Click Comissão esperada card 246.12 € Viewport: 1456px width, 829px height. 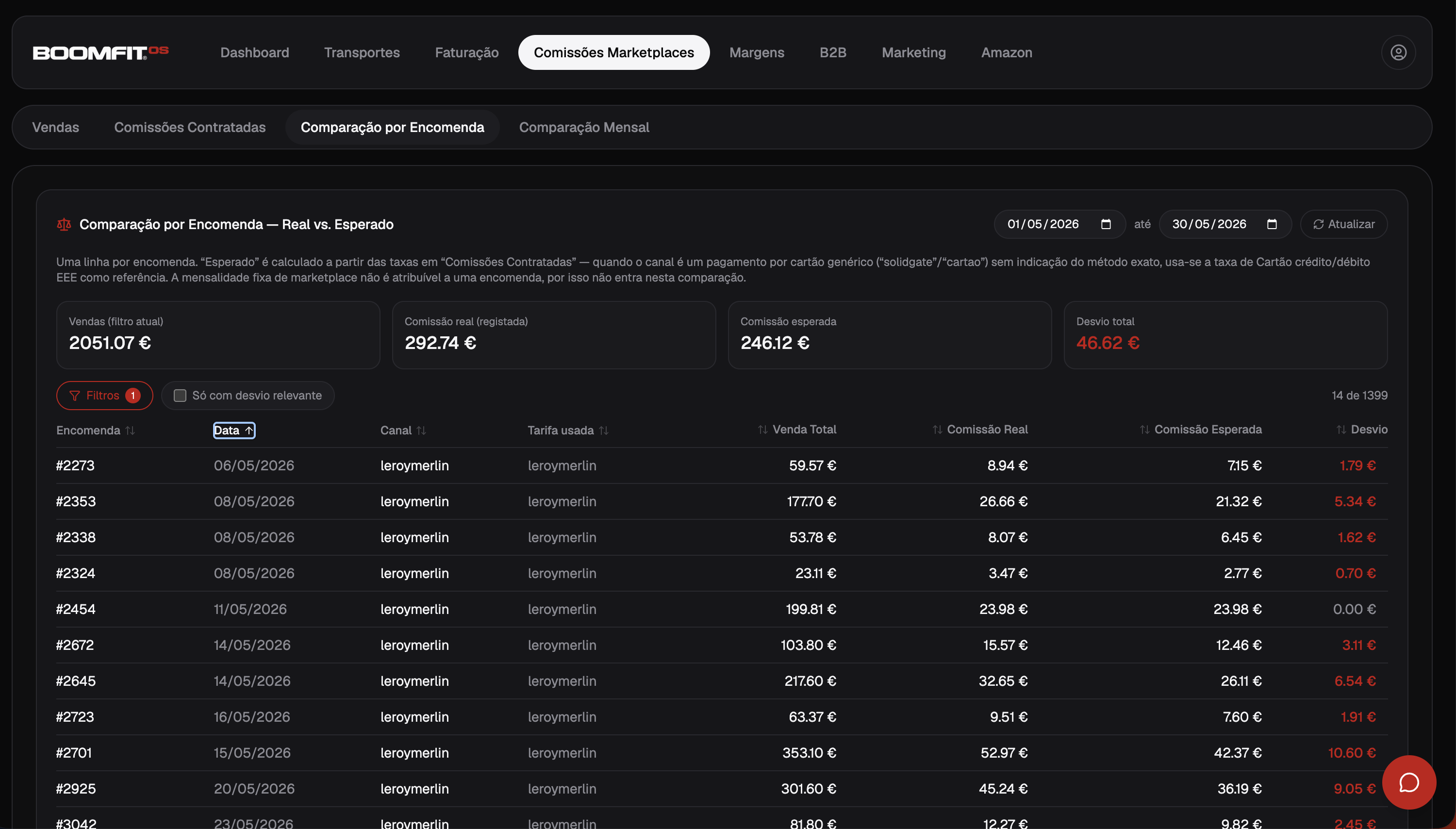point(890,335)
